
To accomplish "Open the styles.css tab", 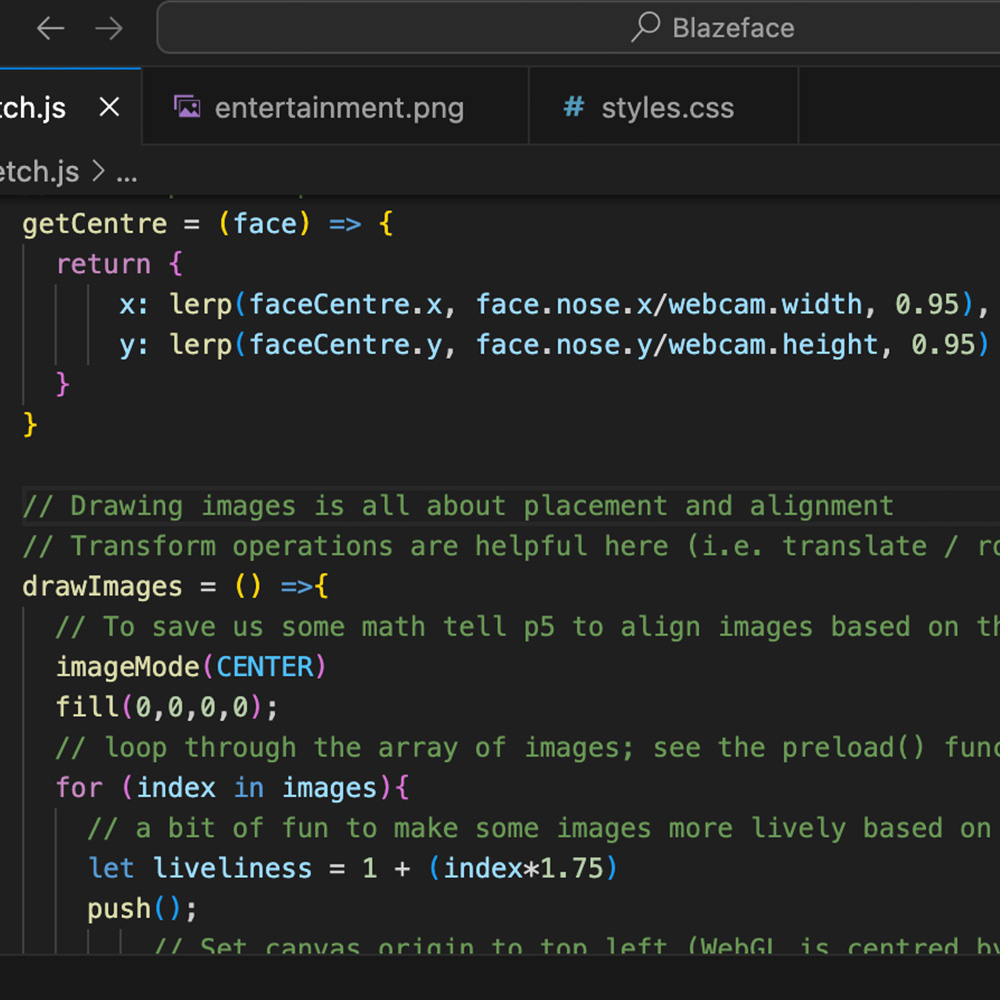I will point(663,107).
